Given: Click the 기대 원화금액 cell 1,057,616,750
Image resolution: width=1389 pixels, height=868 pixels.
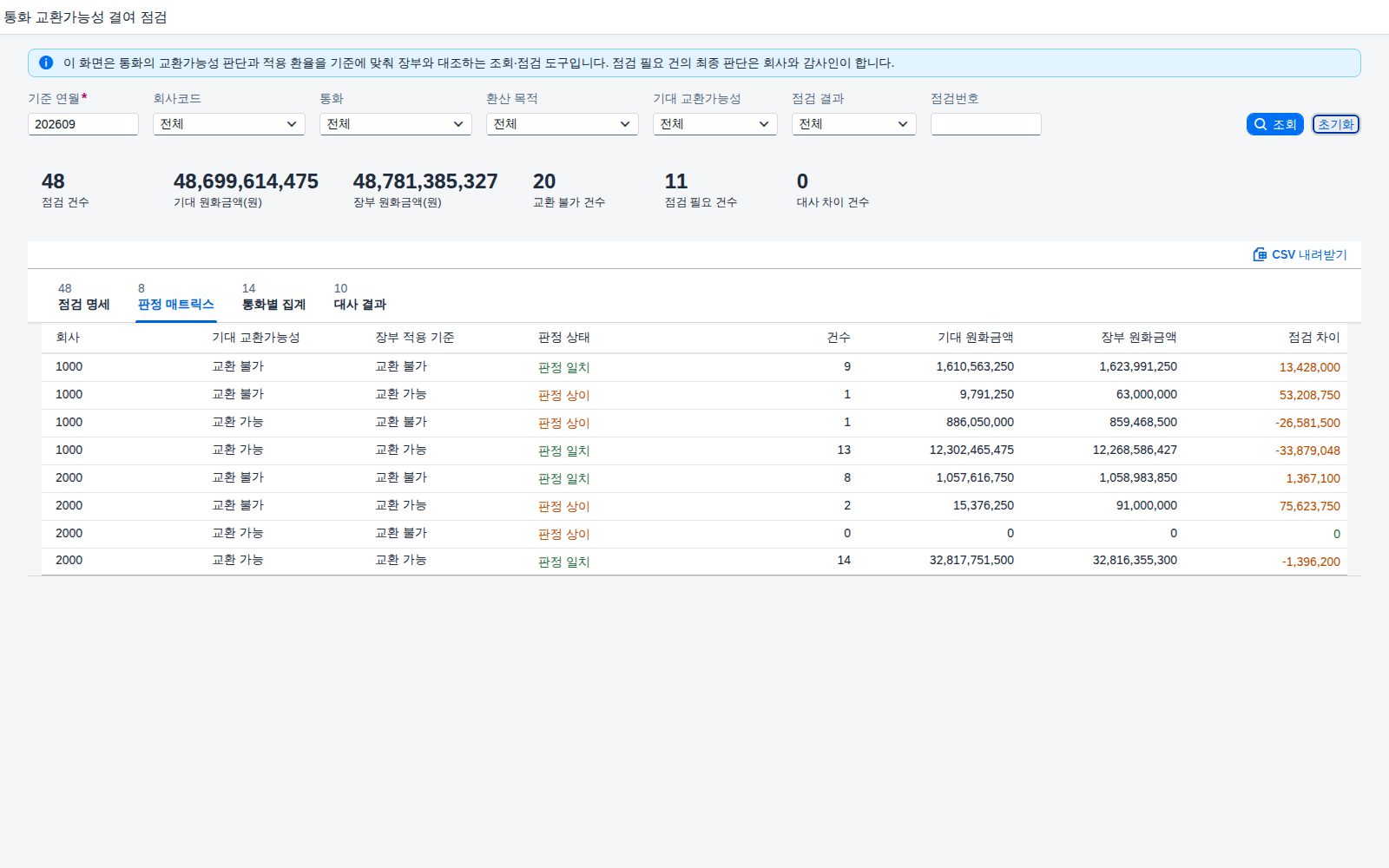Looking at the screenshot, I should tap(975, 478).
